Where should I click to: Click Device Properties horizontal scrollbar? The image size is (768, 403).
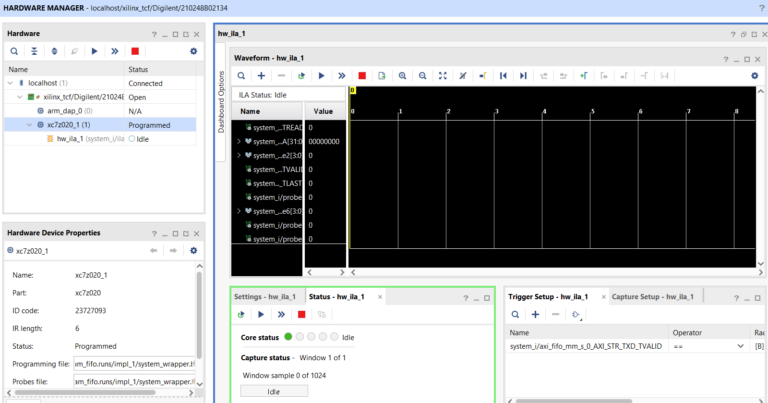(x=84, y=393)
